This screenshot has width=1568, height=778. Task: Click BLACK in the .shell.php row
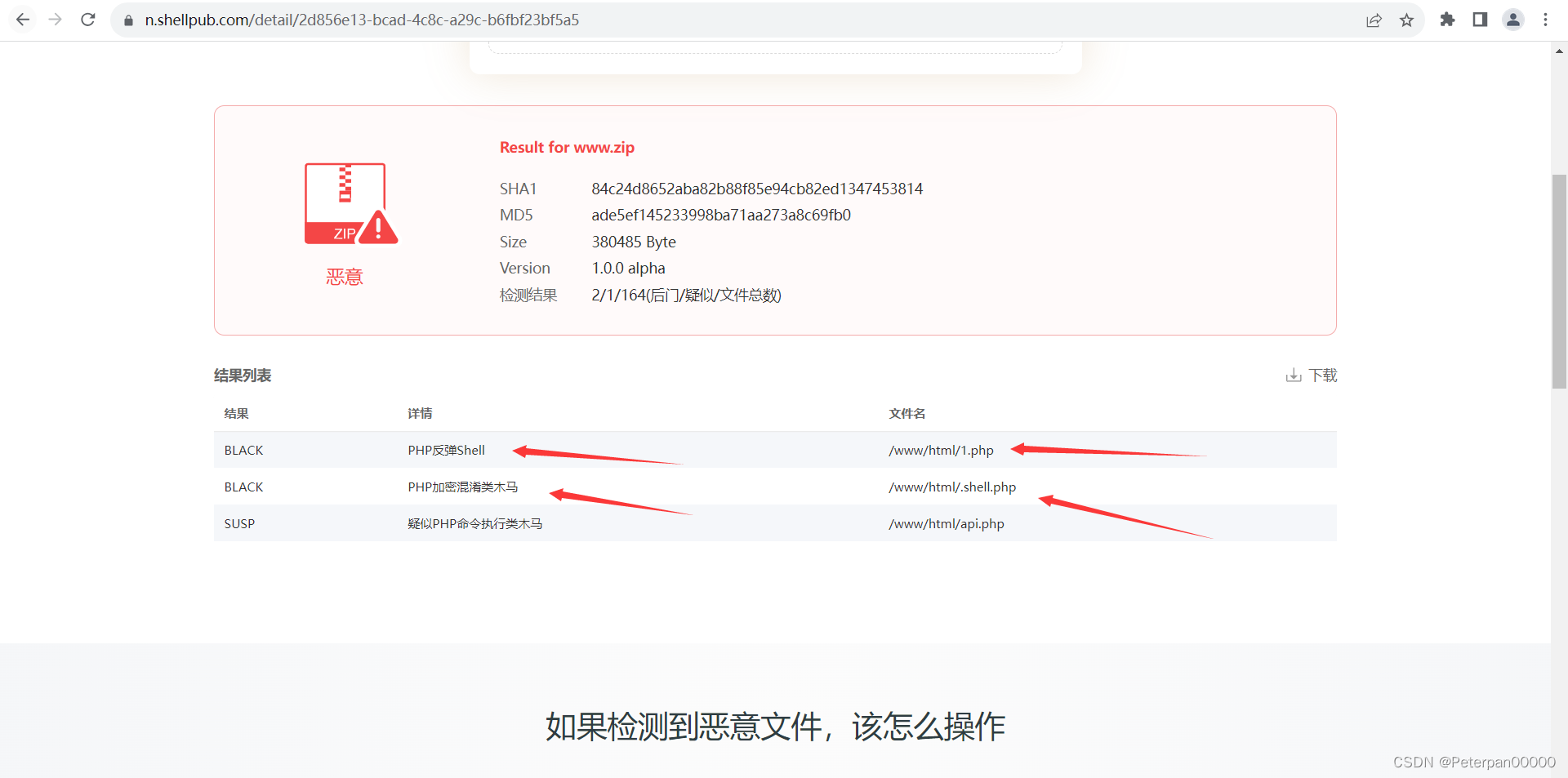point(243,487)
